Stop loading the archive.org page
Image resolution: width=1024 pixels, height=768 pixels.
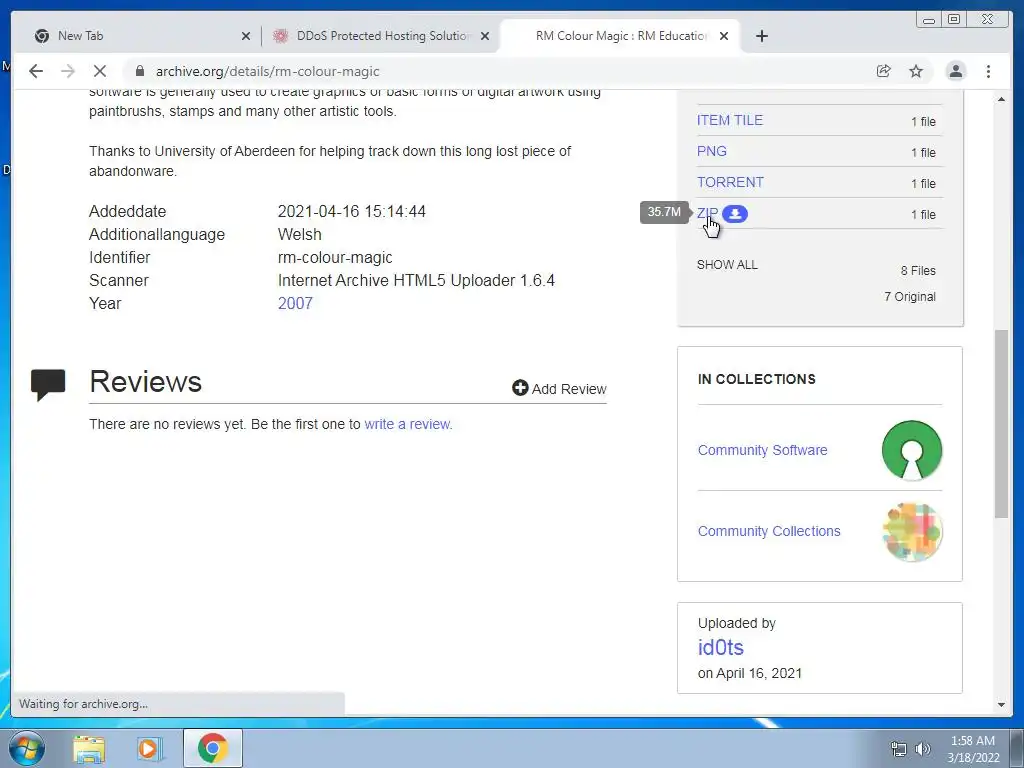99,71
